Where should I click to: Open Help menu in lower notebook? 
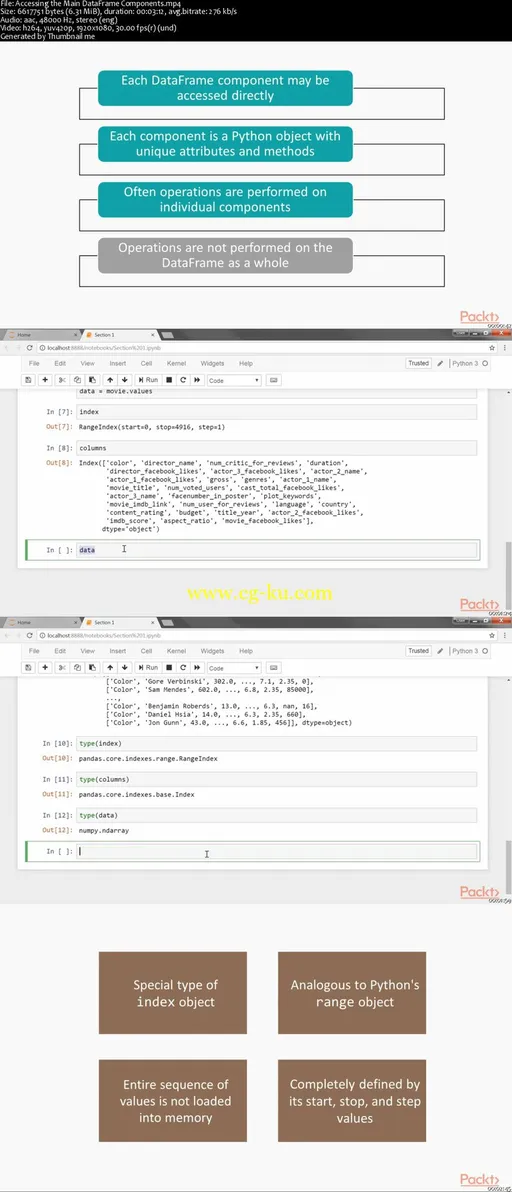(245, 651)
